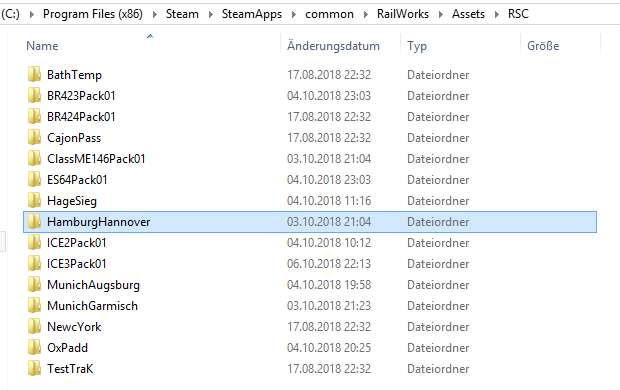Navigate to Assets in the breadcrumb
This screenshot has width=620, height=390.
[x=468, y=14]
